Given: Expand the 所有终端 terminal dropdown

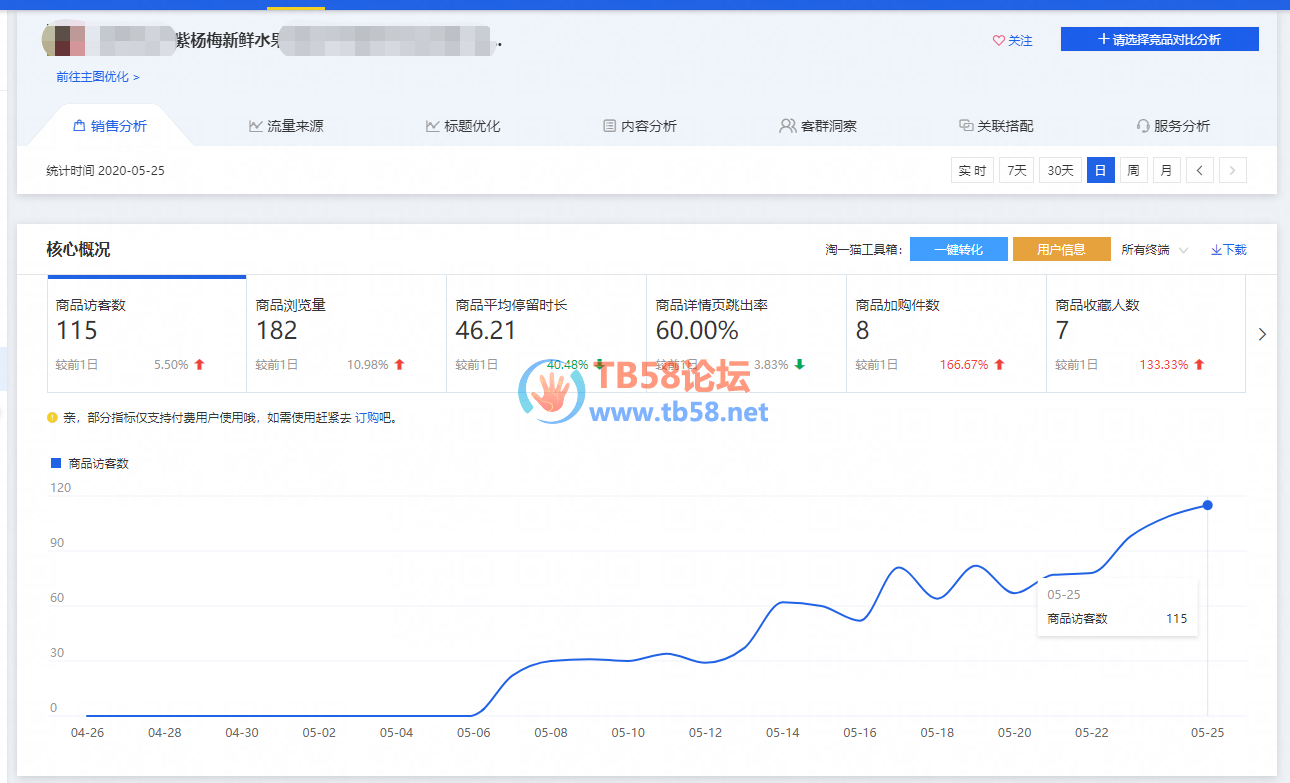Looking at the screenshot, I should 1154,250.
